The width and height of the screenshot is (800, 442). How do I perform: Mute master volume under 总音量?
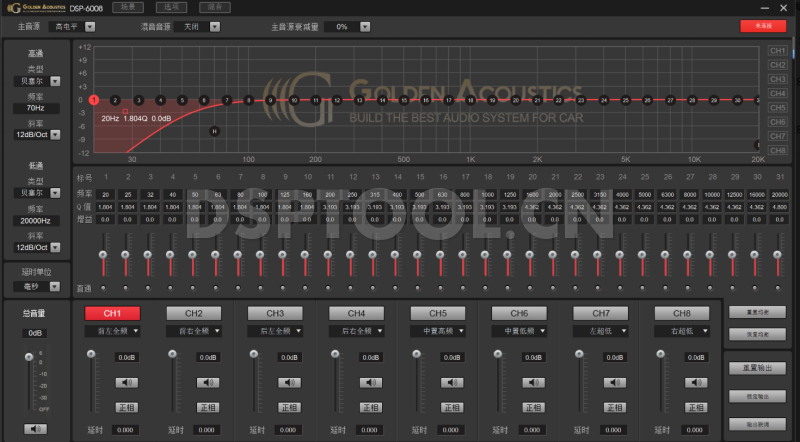35,428
